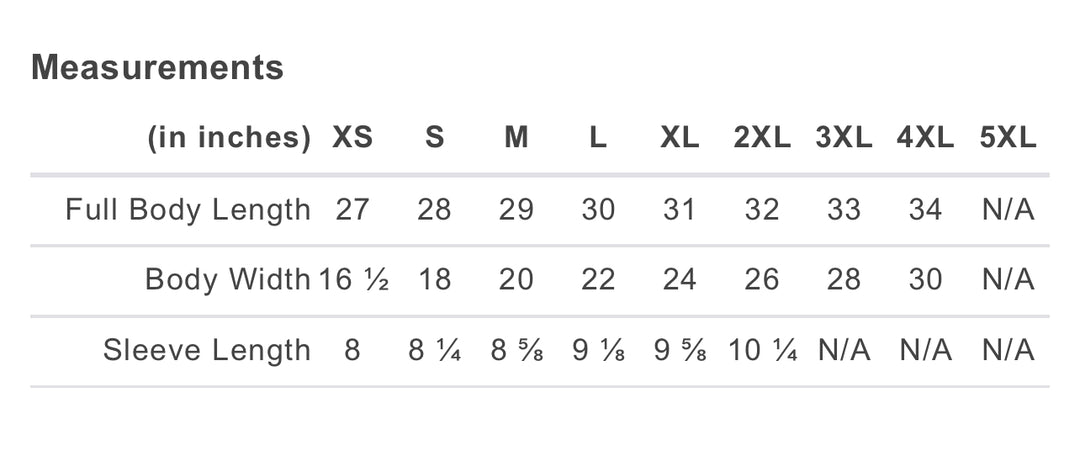Click the M sleeve length 8 ⅝ value
This screenshot has height=451, width=1080.
516,350
